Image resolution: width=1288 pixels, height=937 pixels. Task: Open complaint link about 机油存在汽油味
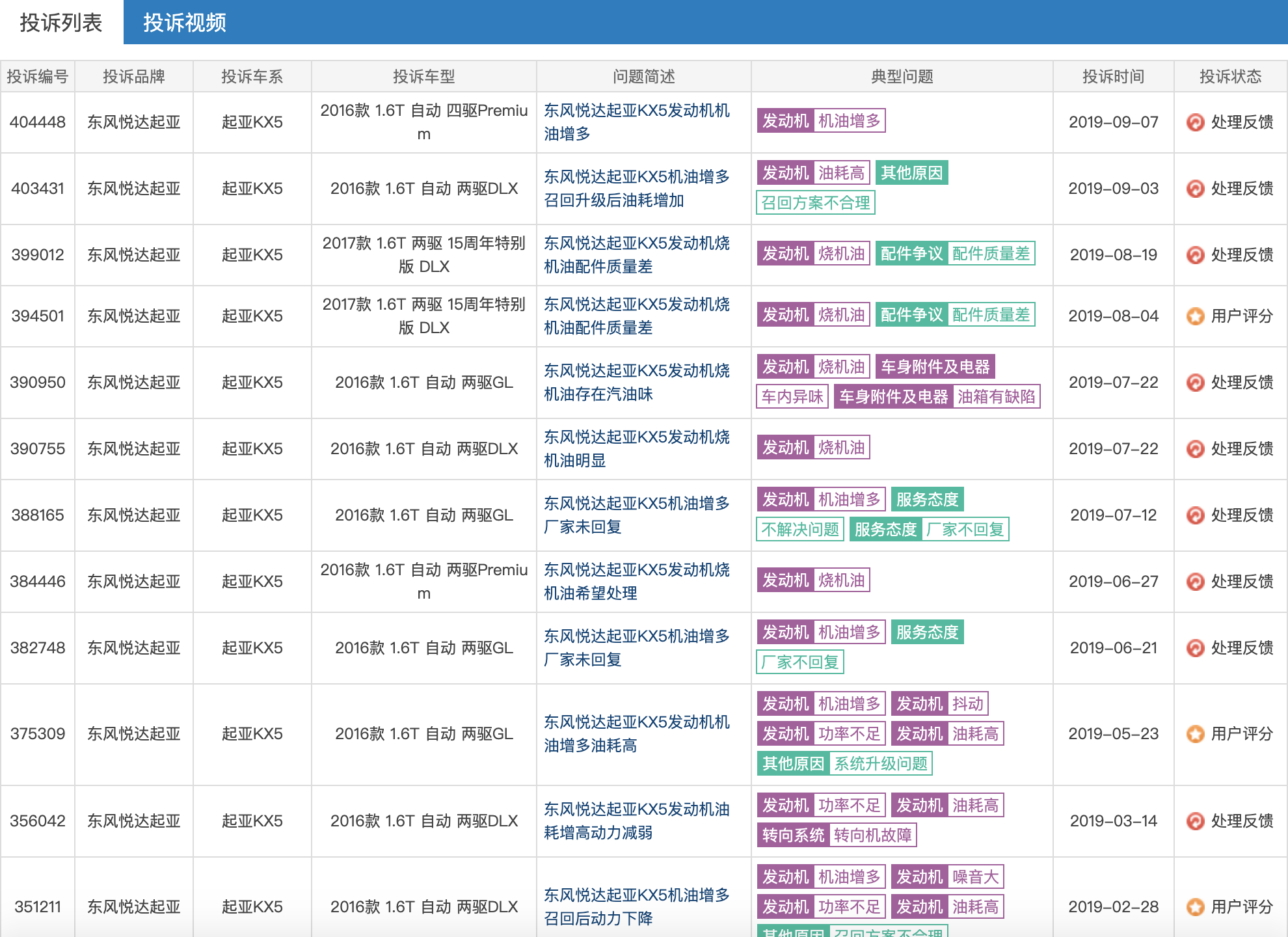click(x=637, y=383)
